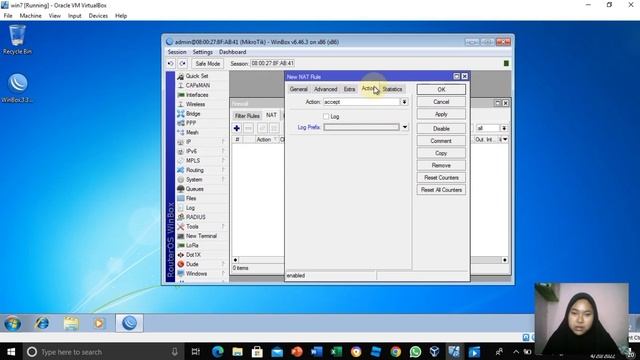Expand the Tools submenu
The width and height of the screenshot is (640, 360).
pyautogui.click(x=223, y=227)
